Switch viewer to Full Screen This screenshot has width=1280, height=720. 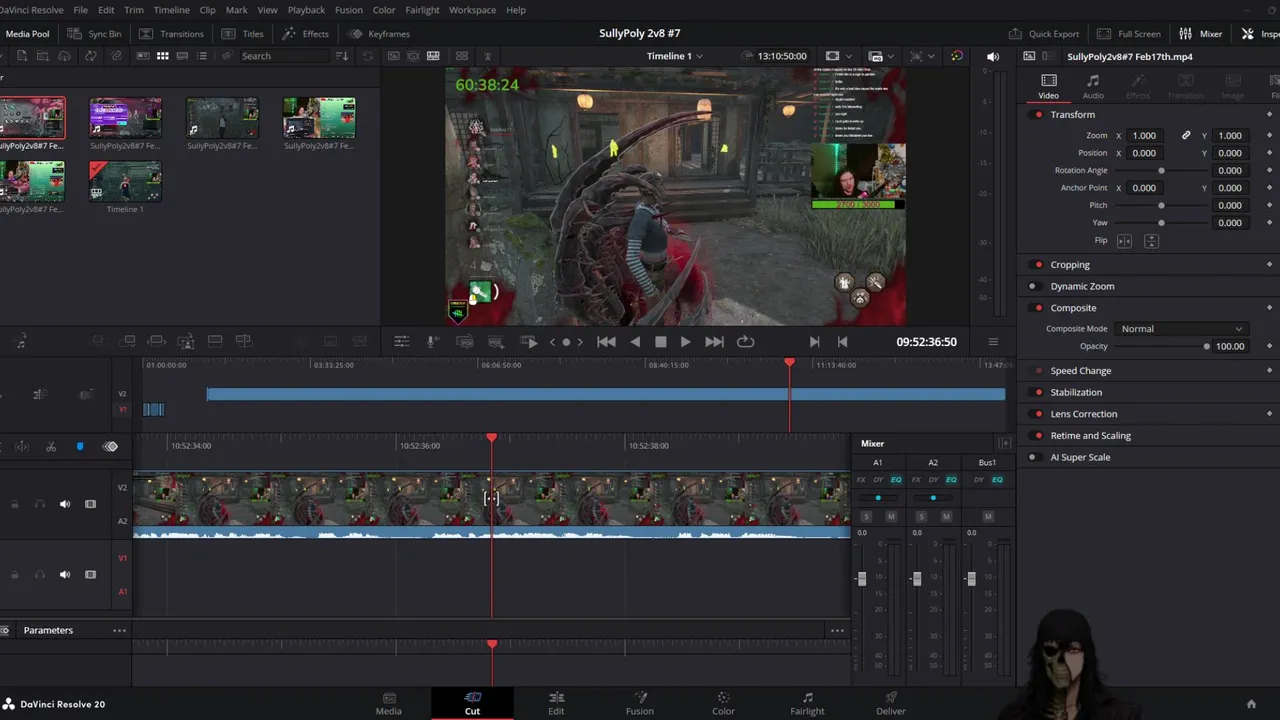[1129, 34]
